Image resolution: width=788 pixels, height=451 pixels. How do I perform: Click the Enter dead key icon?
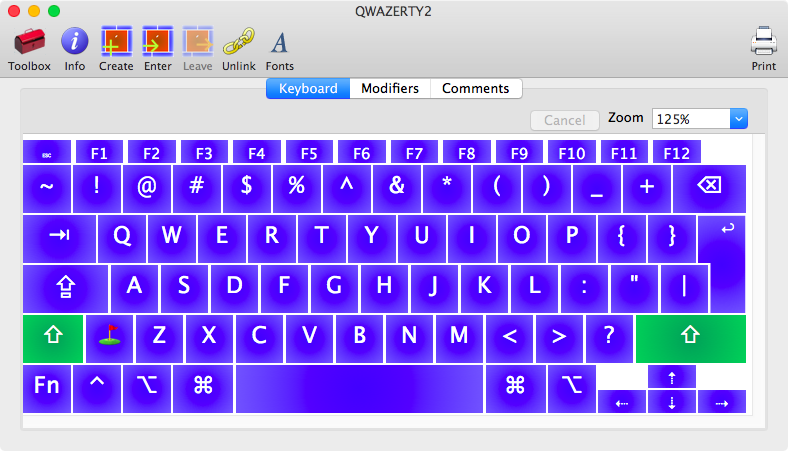[157, 43]
